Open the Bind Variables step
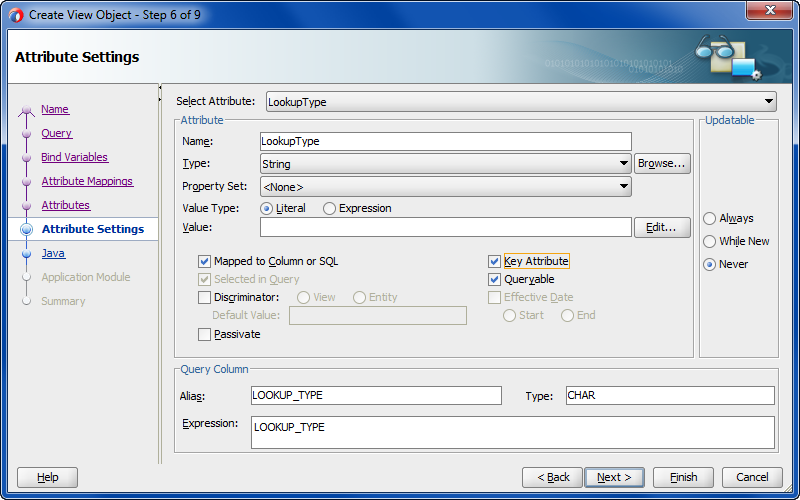The width and height of the screenshot is (800, 500). [x=74, y=157]
